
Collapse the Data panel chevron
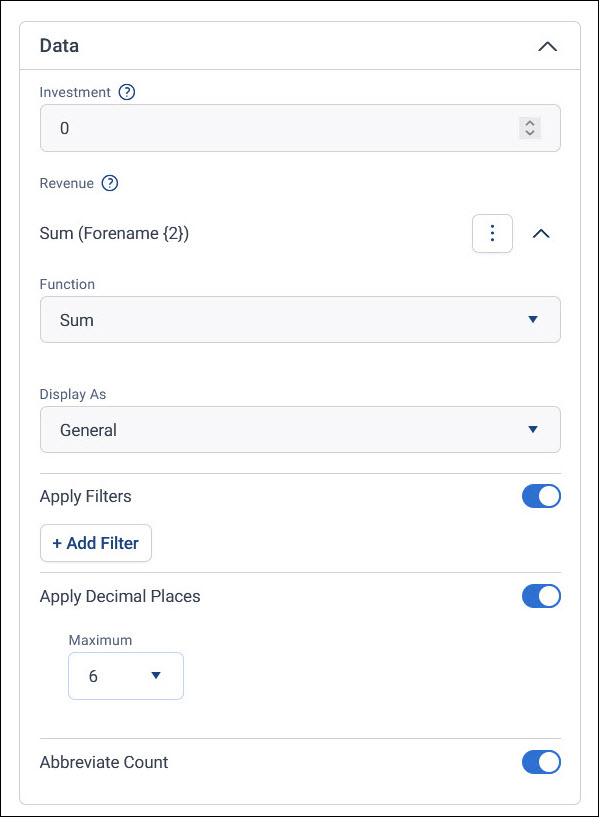(x=547, y=46)
